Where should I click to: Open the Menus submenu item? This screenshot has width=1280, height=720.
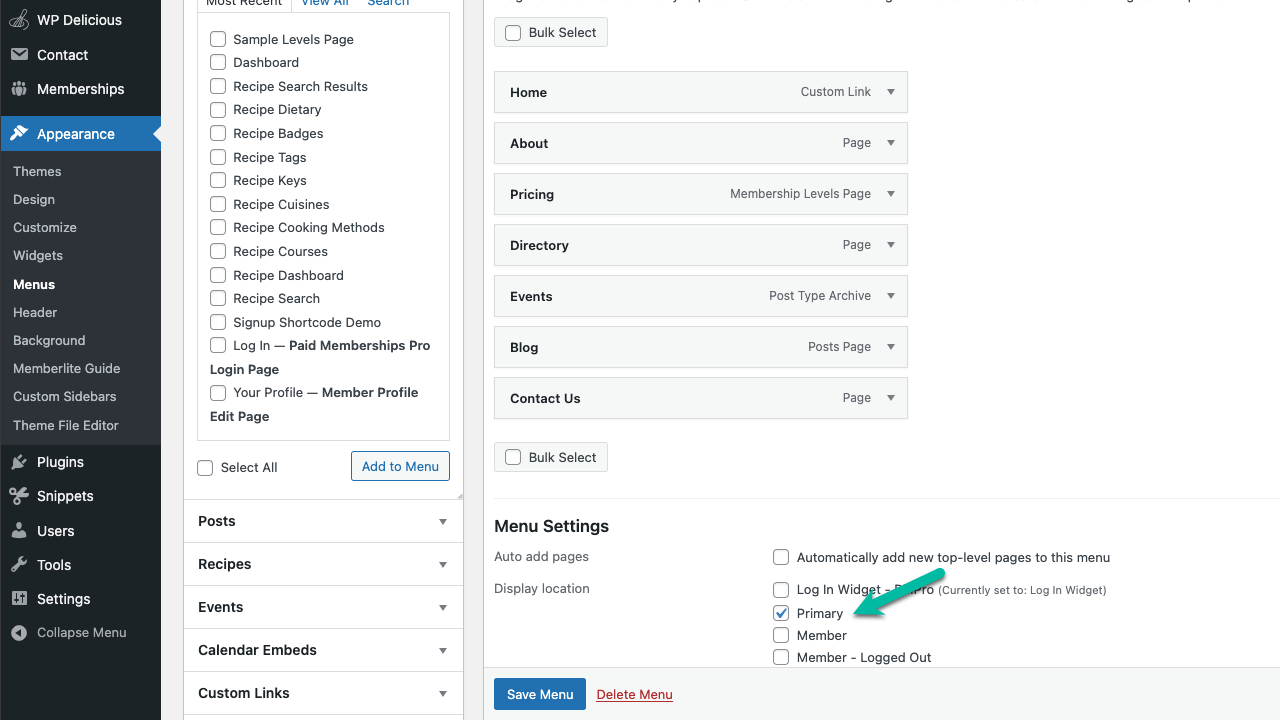34,284
